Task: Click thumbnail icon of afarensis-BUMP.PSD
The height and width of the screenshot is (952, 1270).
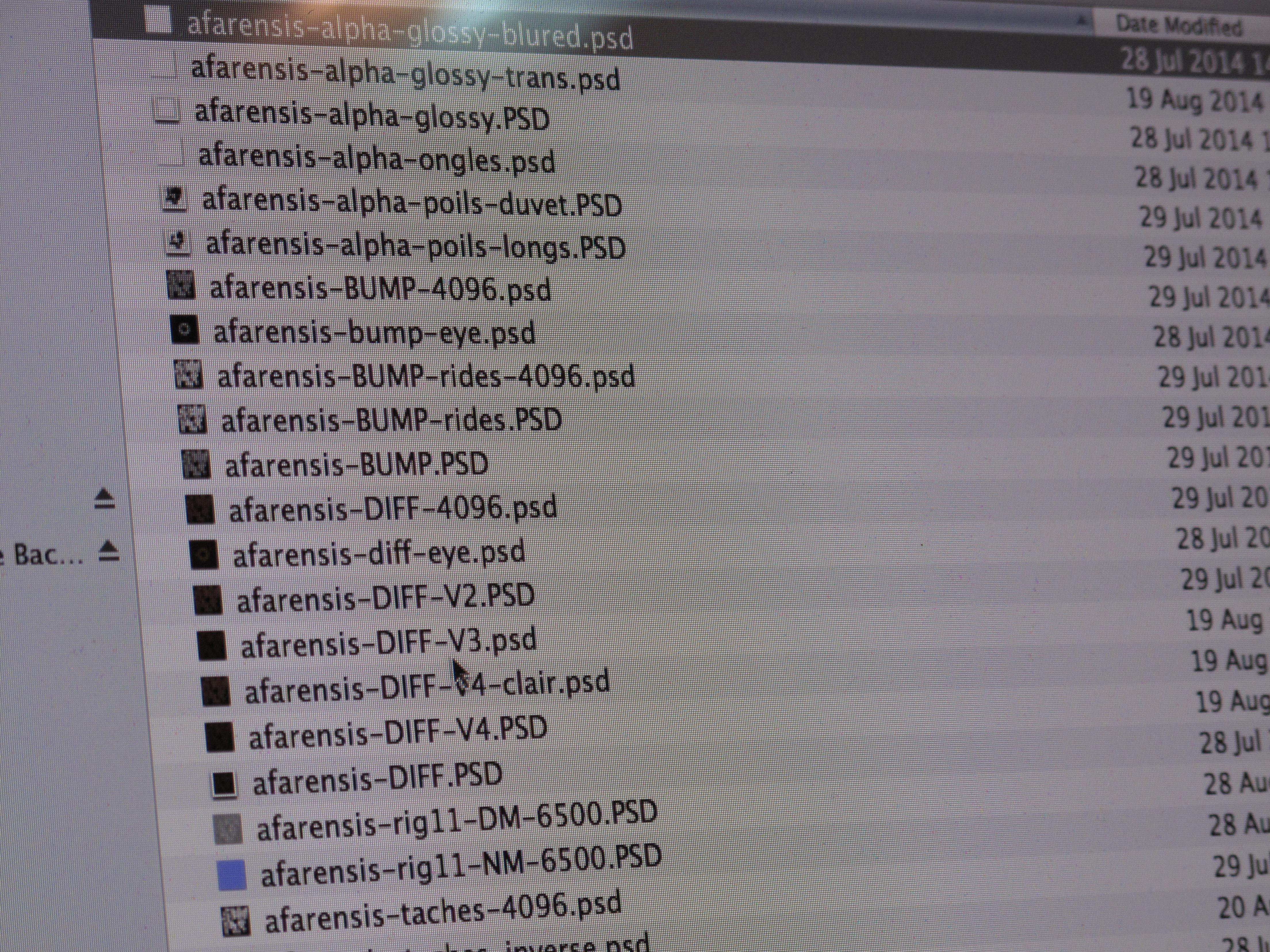Action: pos(196,464)
